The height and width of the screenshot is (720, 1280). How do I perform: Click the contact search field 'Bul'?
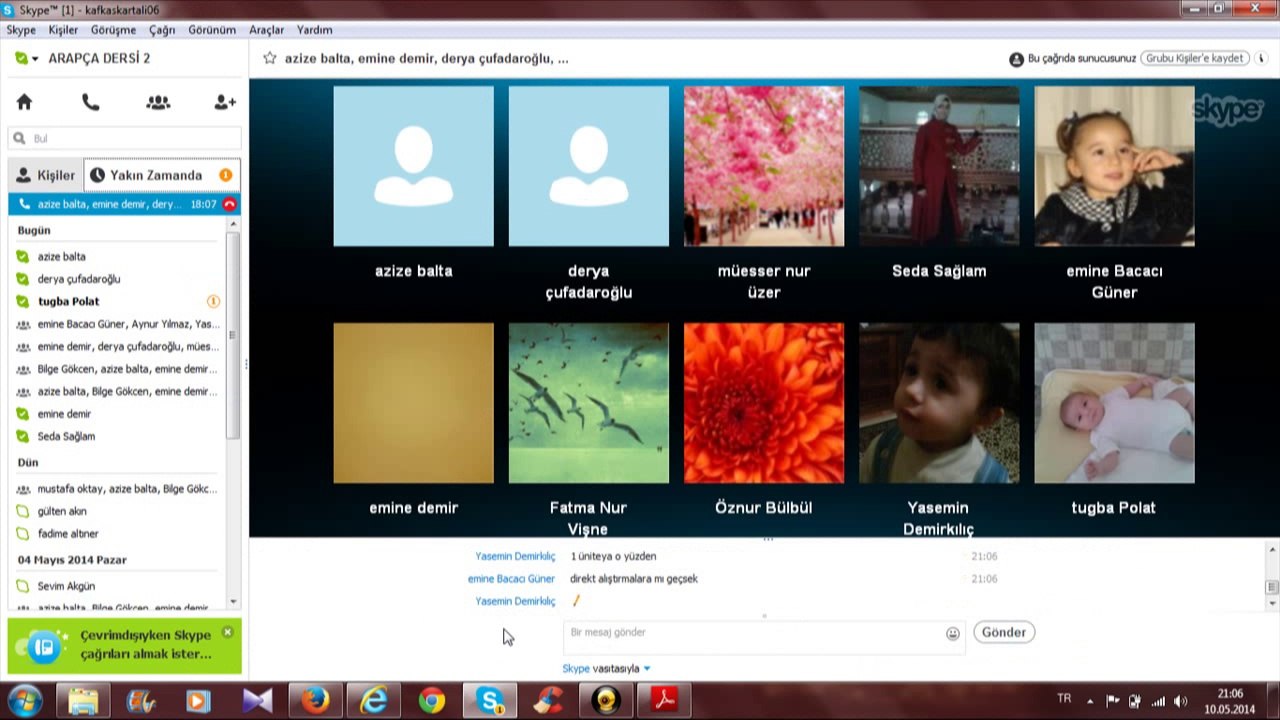point(125,138)
